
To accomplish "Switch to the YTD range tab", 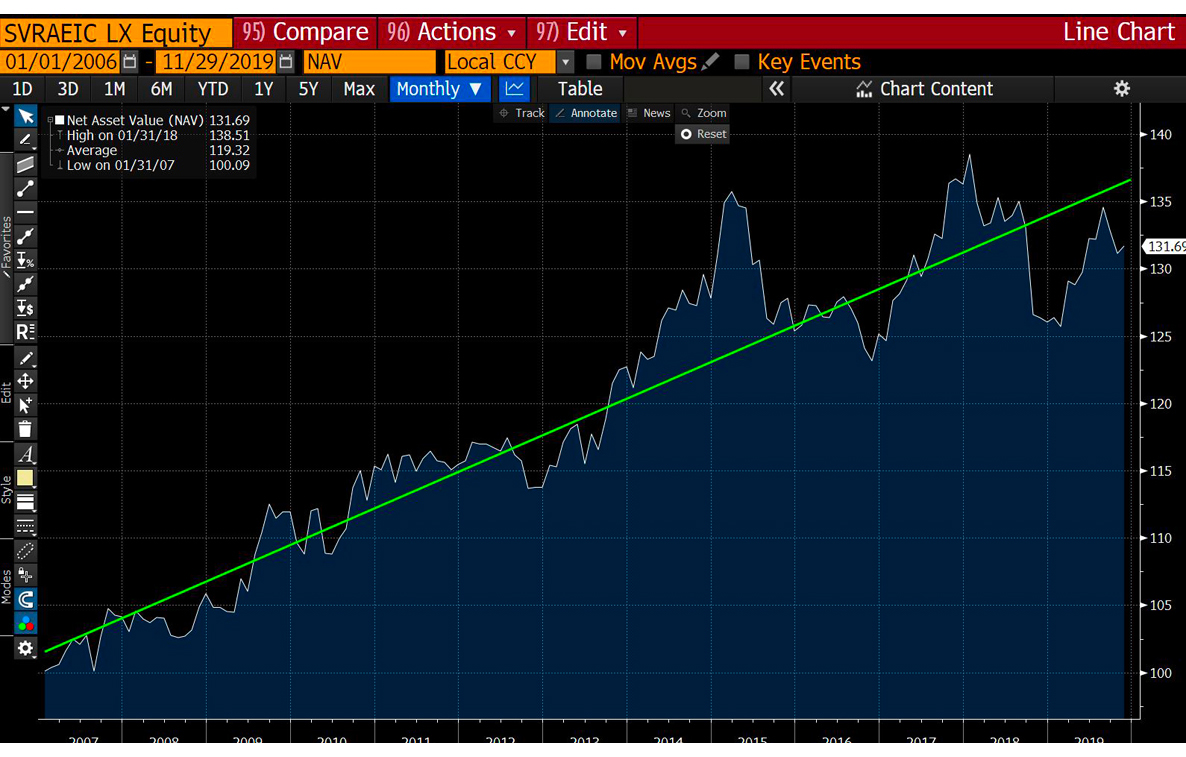I will coord(212,89).
